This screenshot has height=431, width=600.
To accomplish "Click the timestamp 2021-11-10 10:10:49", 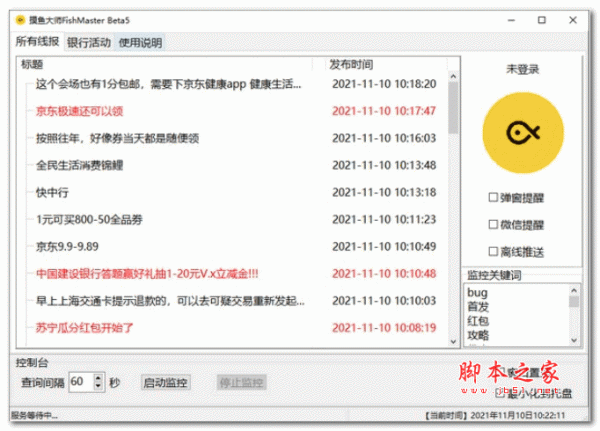I will click(384, 247).
